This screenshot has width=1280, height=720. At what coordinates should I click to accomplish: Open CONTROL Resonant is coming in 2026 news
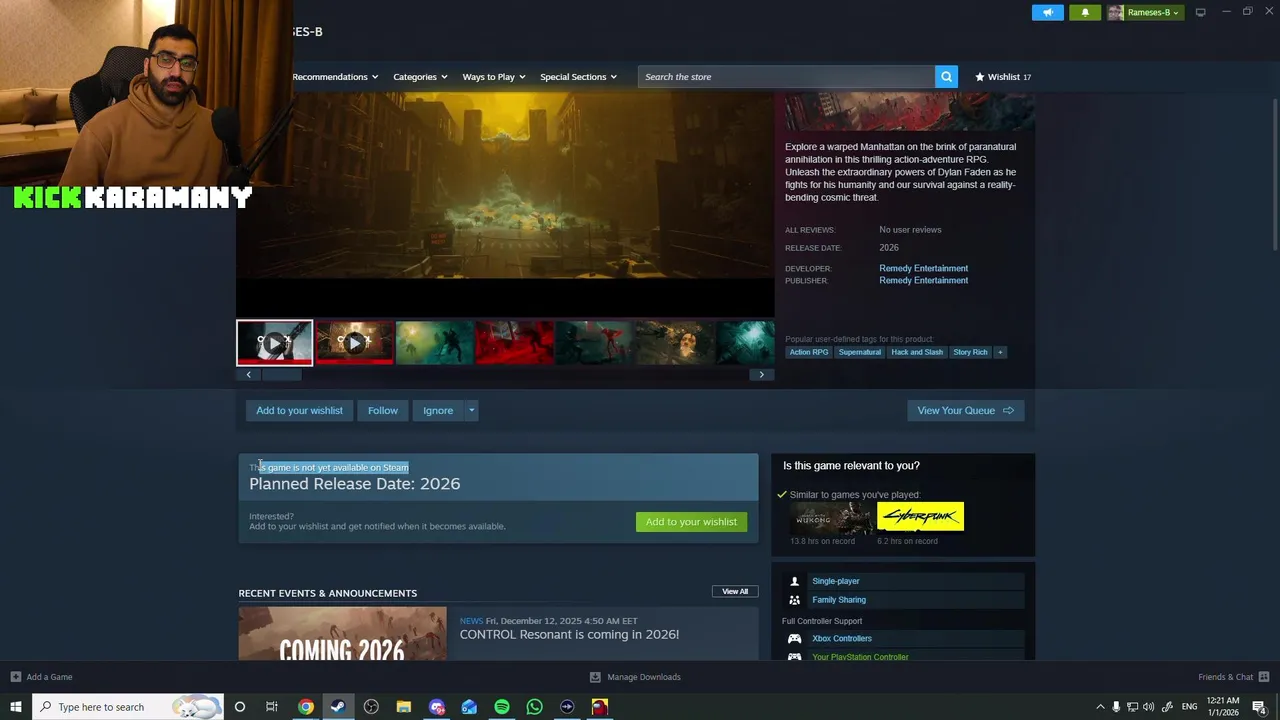[x=569, y=634]
